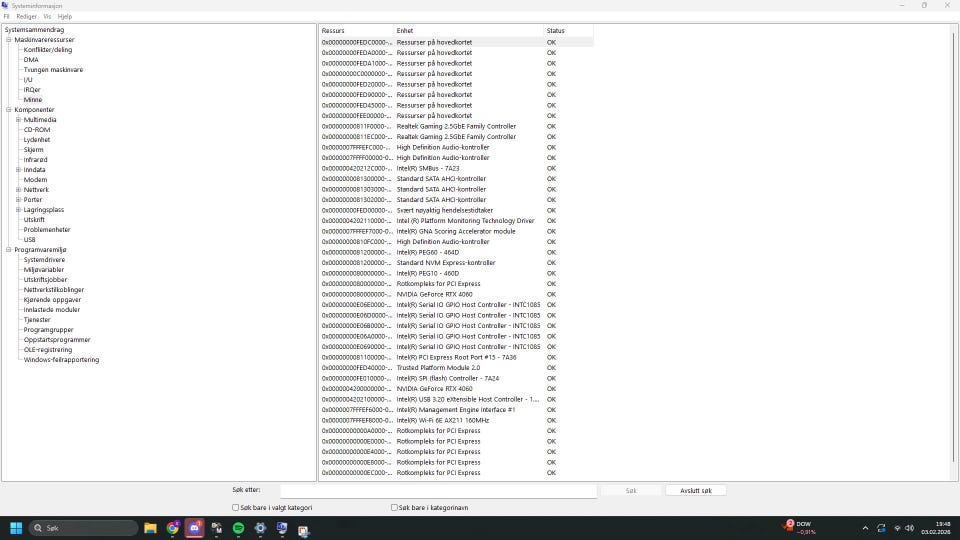Image resolution: width=960 pixels, height=540 pixels.
Task: Expand the Porter node
Action: [18, 200]
